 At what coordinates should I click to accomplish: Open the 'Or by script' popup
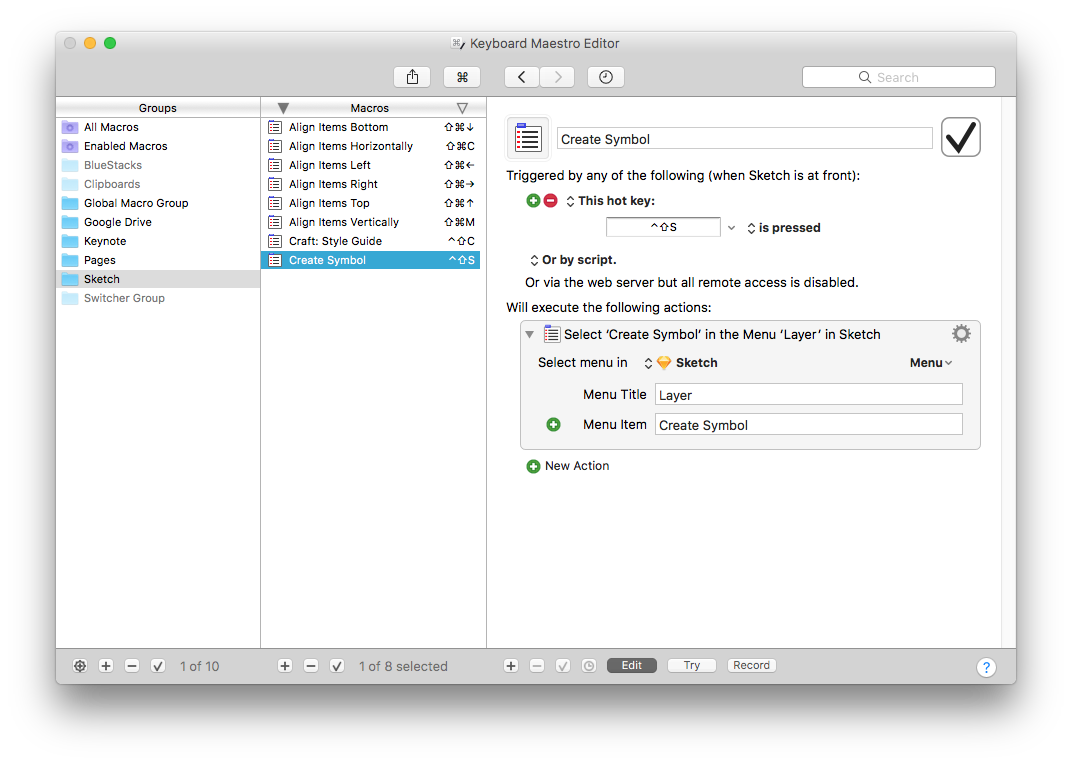coord(573,260)
